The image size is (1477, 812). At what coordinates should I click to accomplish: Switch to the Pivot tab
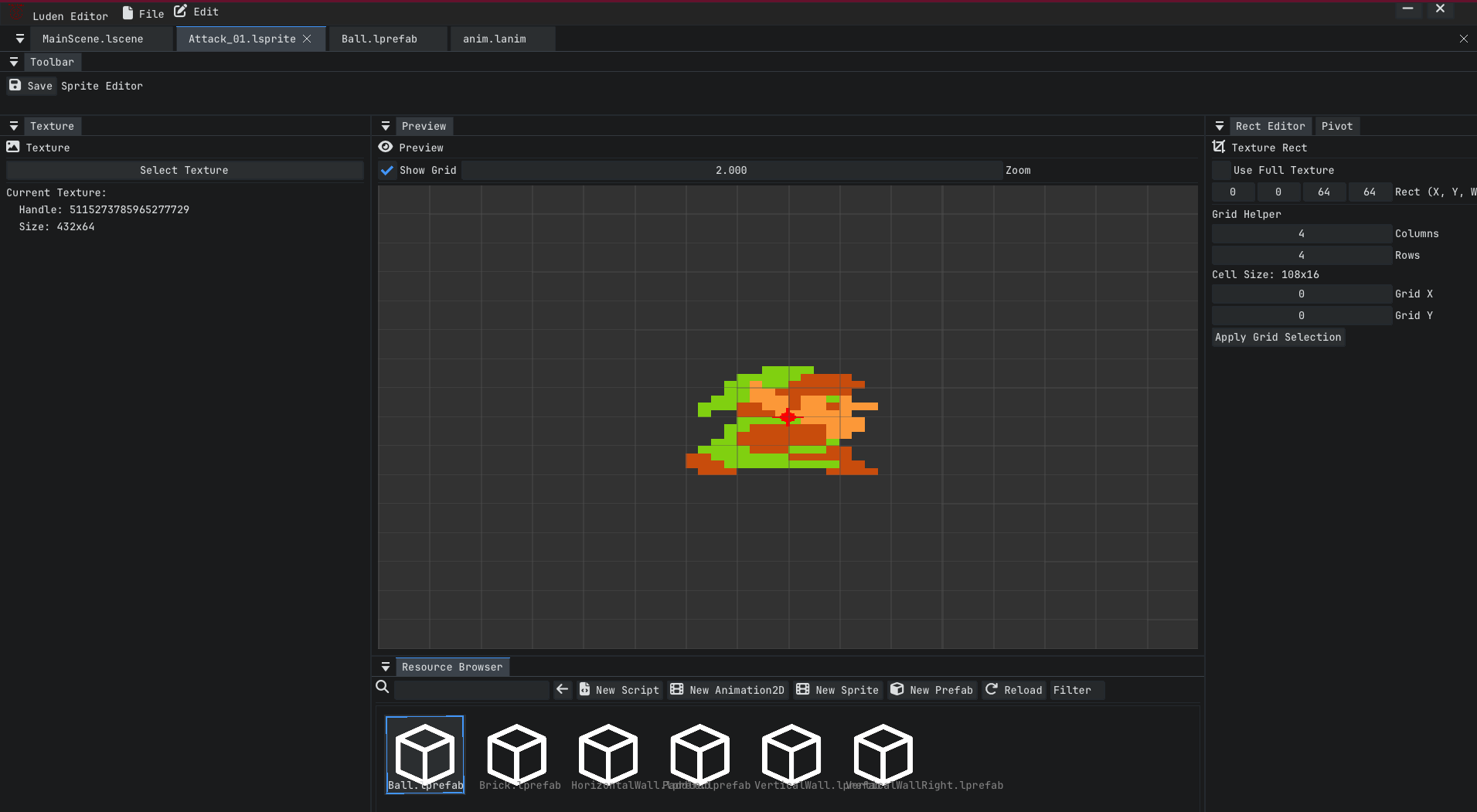click(1337, 126)
